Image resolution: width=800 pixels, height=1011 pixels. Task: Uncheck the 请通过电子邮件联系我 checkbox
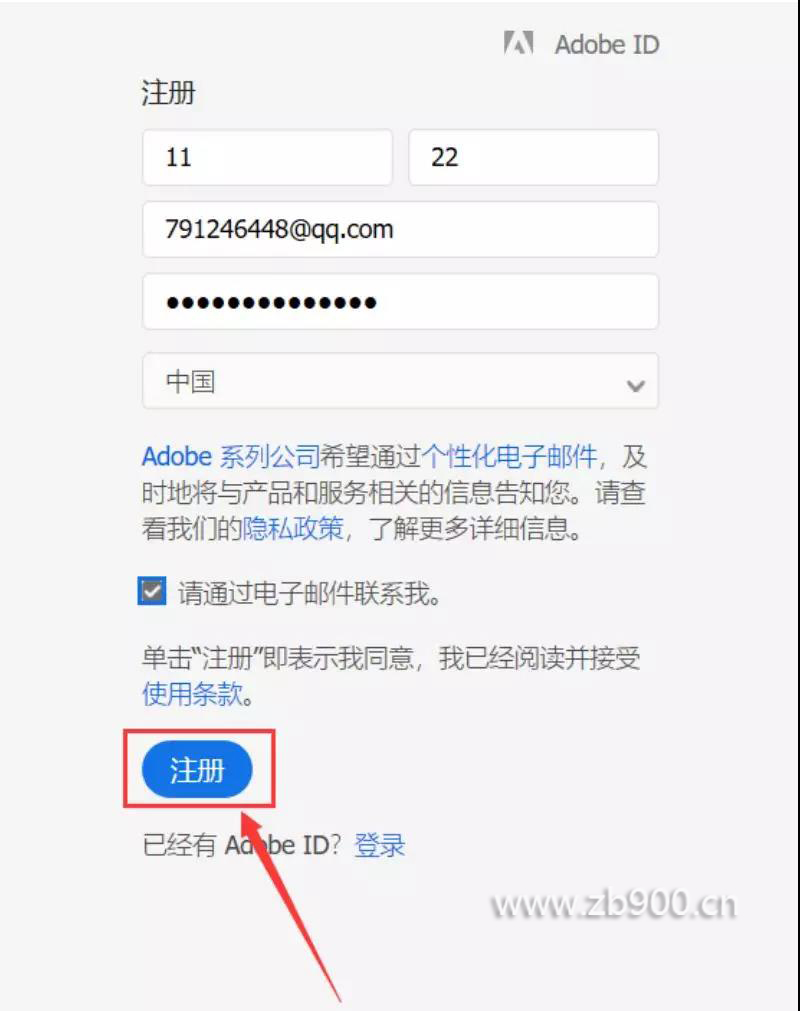pyautogui.click(x=152, y=591)
